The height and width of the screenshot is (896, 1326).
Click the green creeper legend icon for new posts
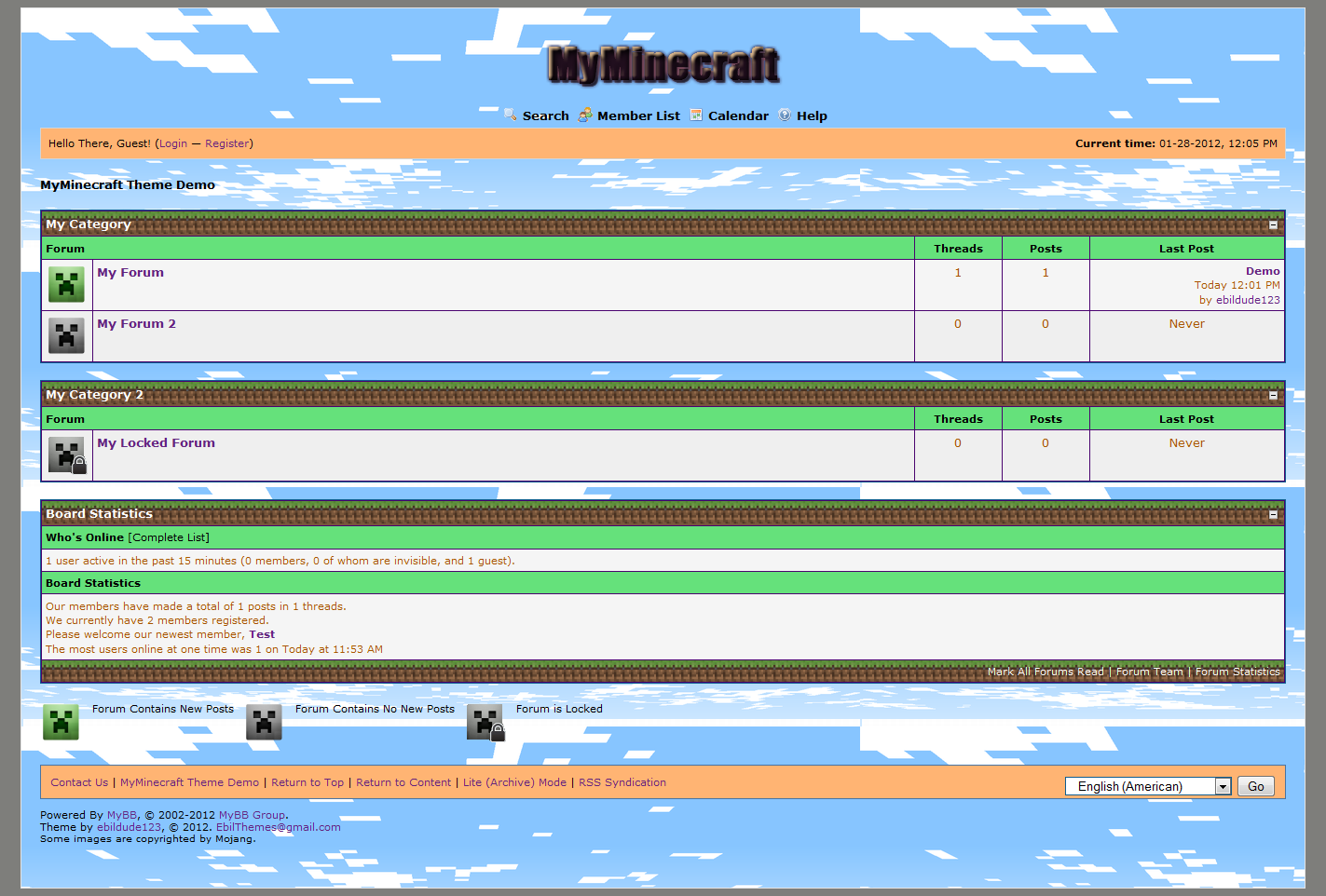coord(61,722)
